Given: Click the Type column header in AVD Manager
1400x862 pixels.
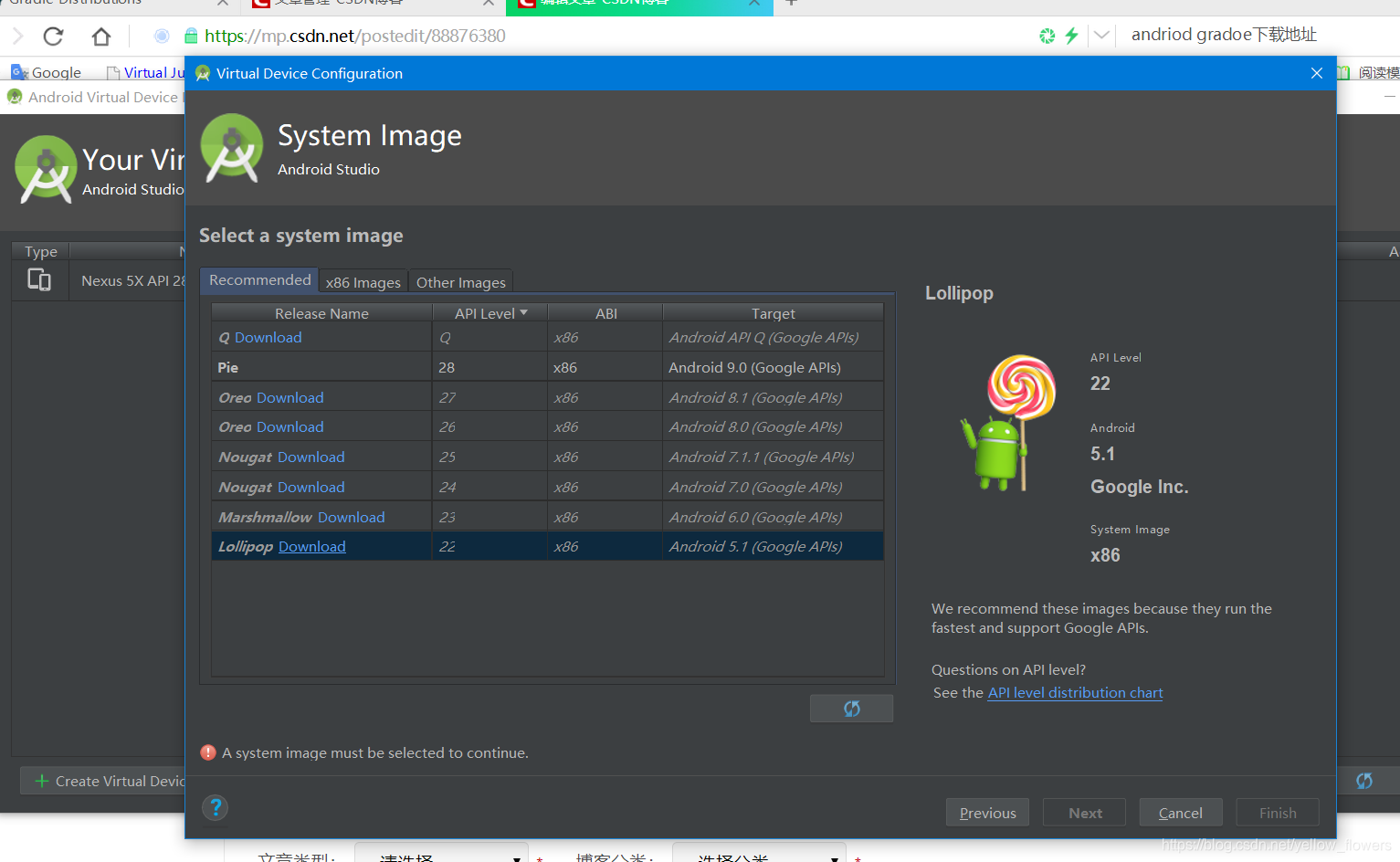Looking at the screenshot, I should click(41, 251).
